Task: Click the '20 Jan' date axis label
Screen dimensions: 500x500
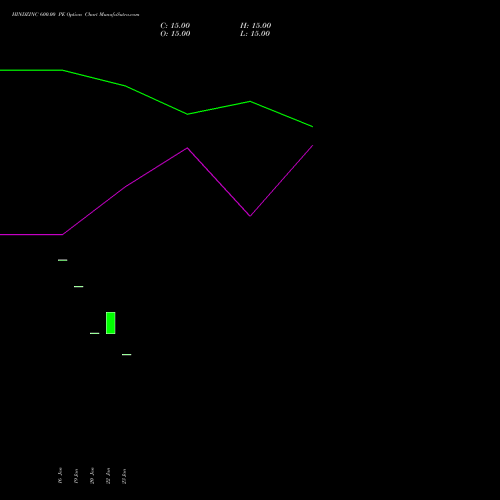Action: pyautogui.click(x=92, y=475)
